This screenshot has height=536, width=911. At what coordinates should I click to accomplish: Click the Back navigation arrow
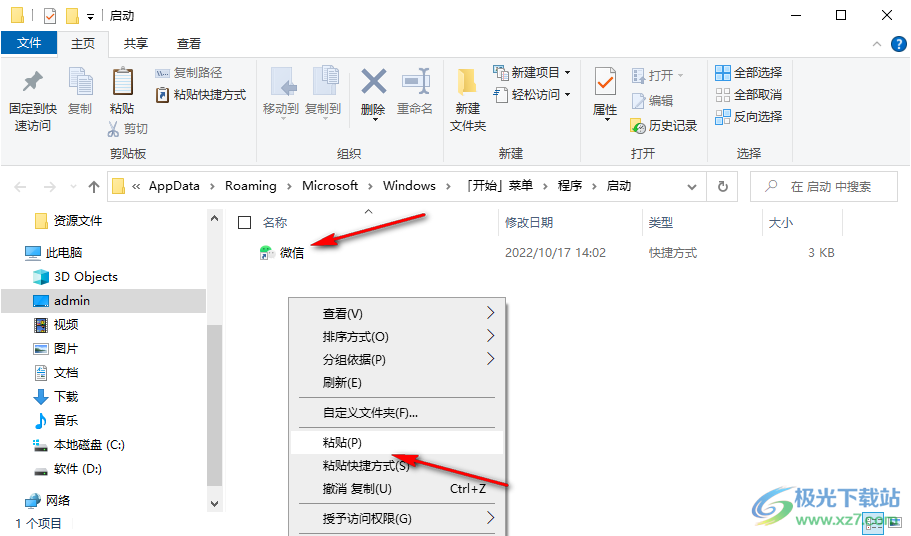[20, 186]
